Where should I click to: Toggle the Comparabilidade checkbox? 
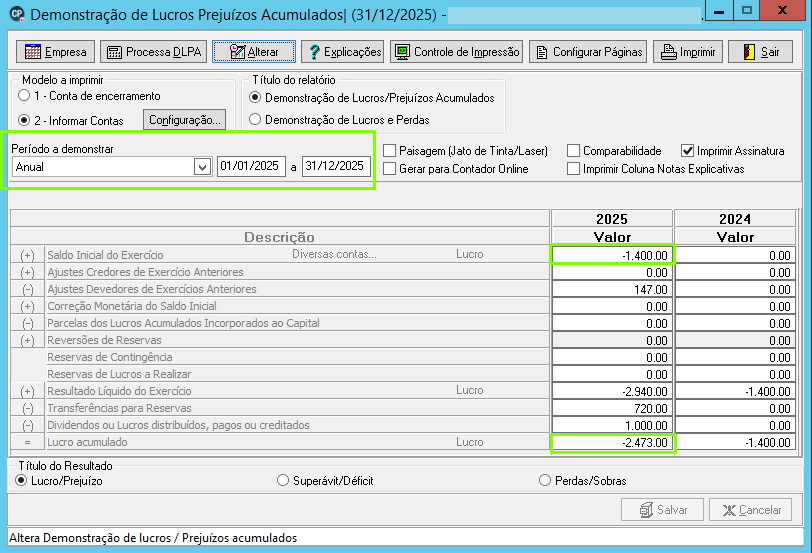click(573, 151)
